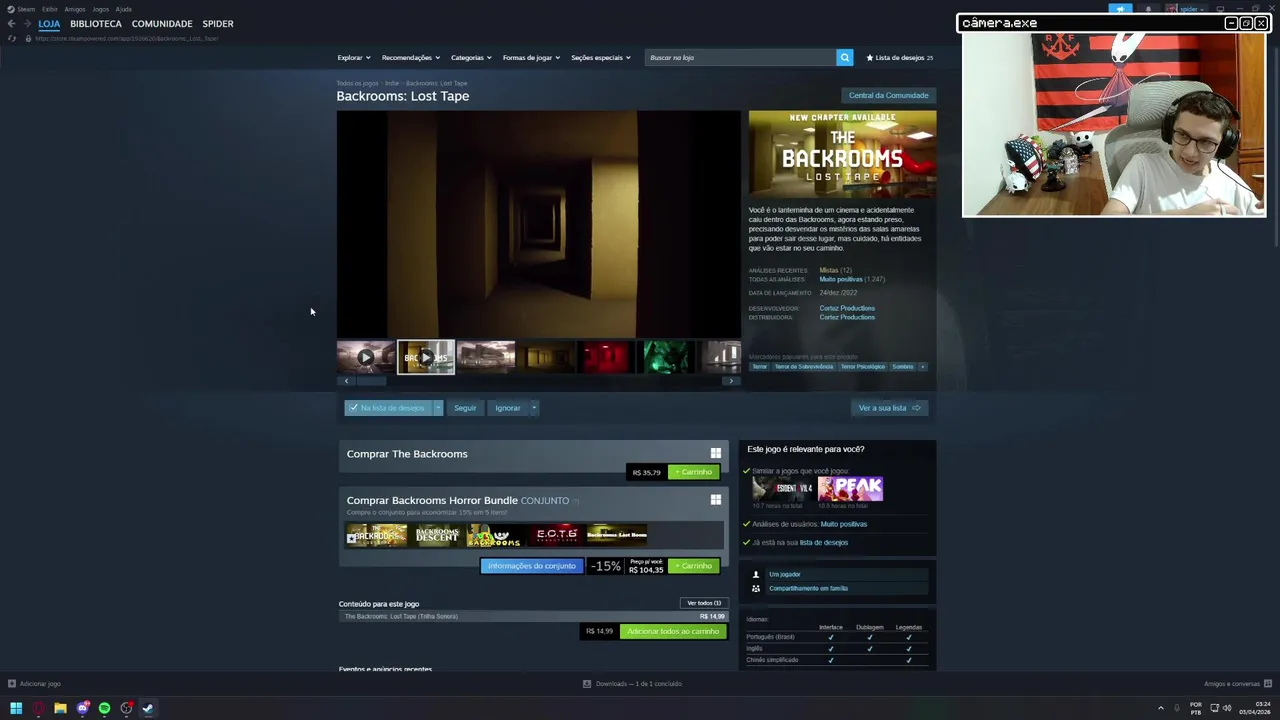
Task: Click the forward navigation arrow
Action: [x=27, y=24]
